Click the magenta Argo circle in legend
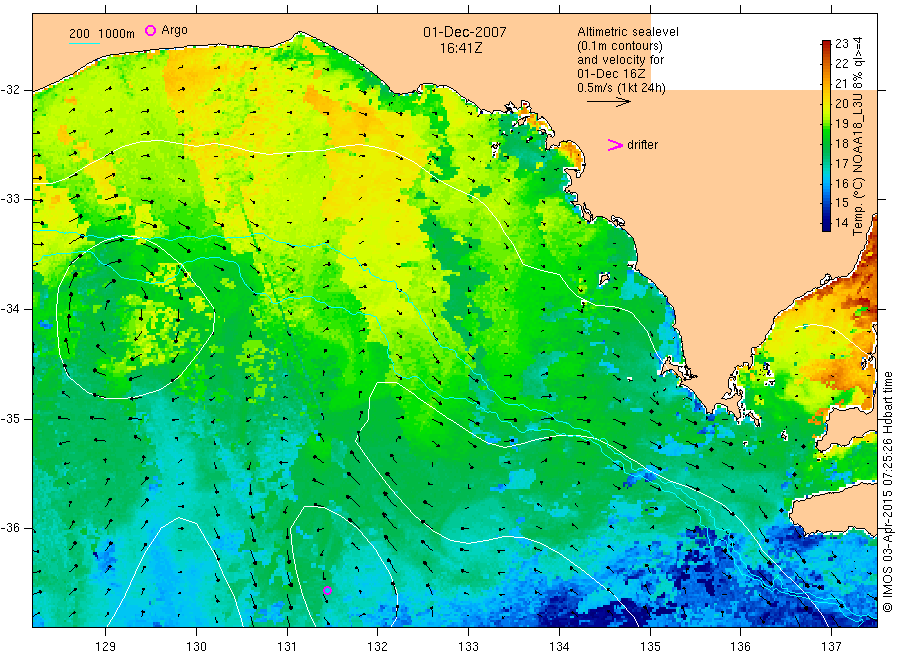 pos(150,30)
